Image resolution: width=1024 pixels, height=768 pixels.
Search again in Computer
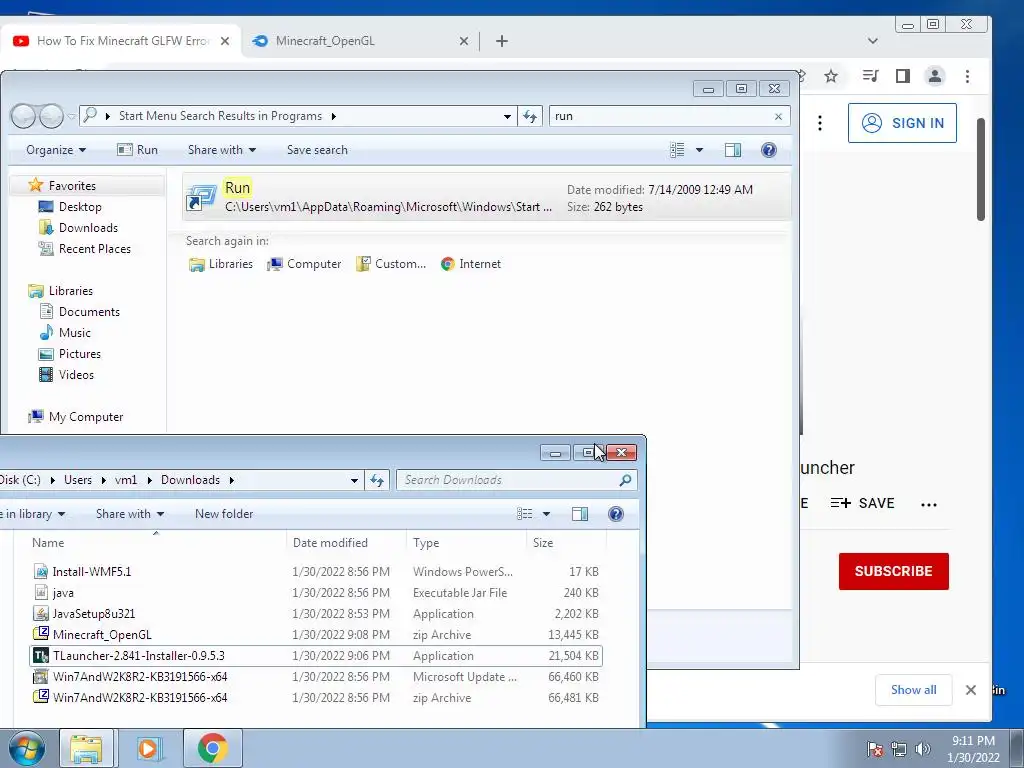(x=304, y=264)
